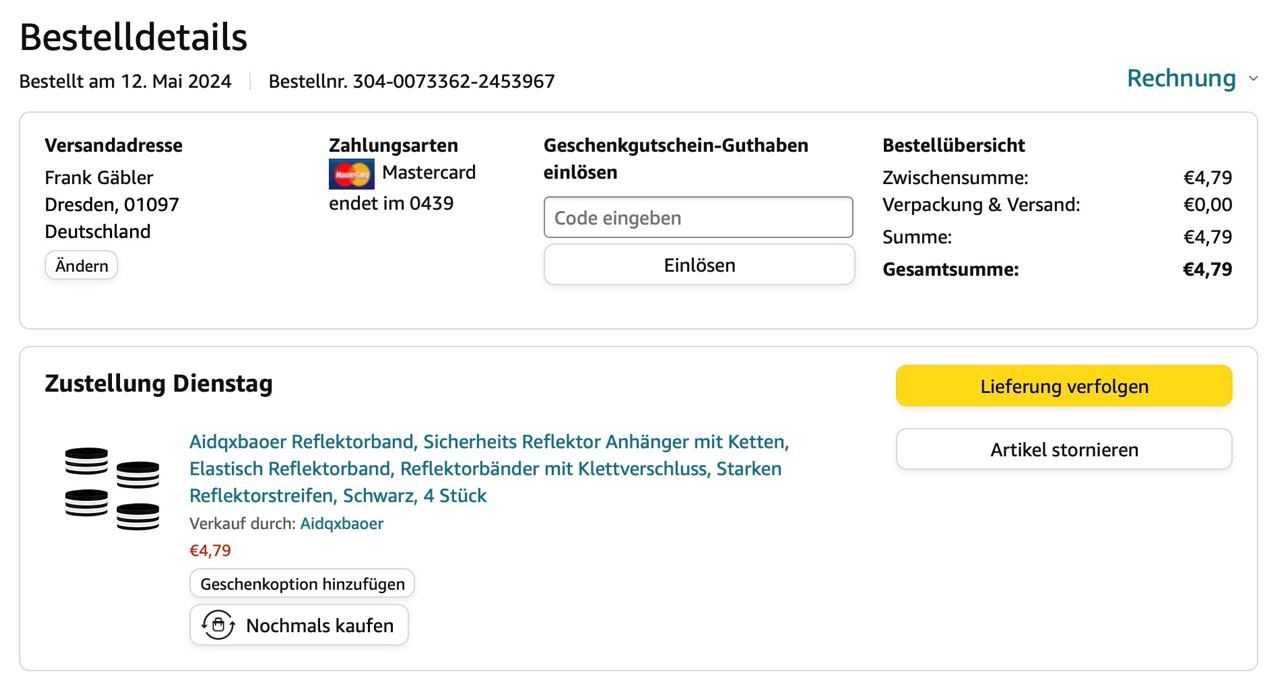Image resolution: width=1280 pixels, height=693 pixels.
Task: Click the Zustellung Dienstag delivery heading
Action: click(158, 383)
